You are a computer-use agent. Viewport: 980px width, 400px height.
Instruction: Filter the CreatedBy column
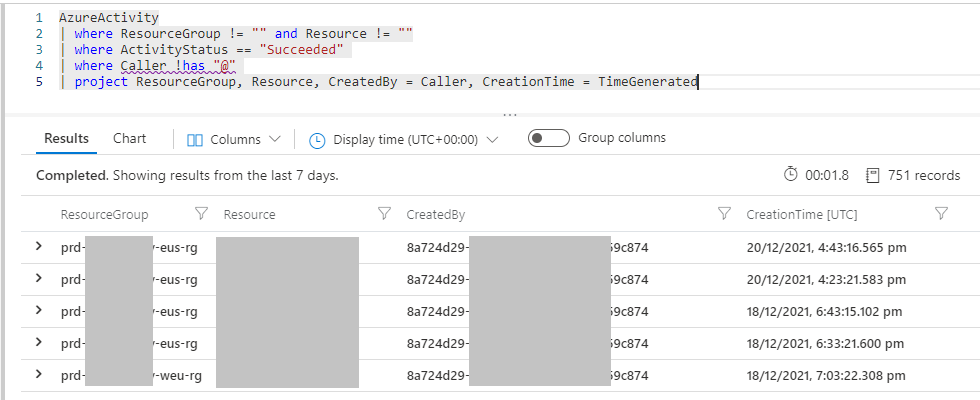click(724, 214)
